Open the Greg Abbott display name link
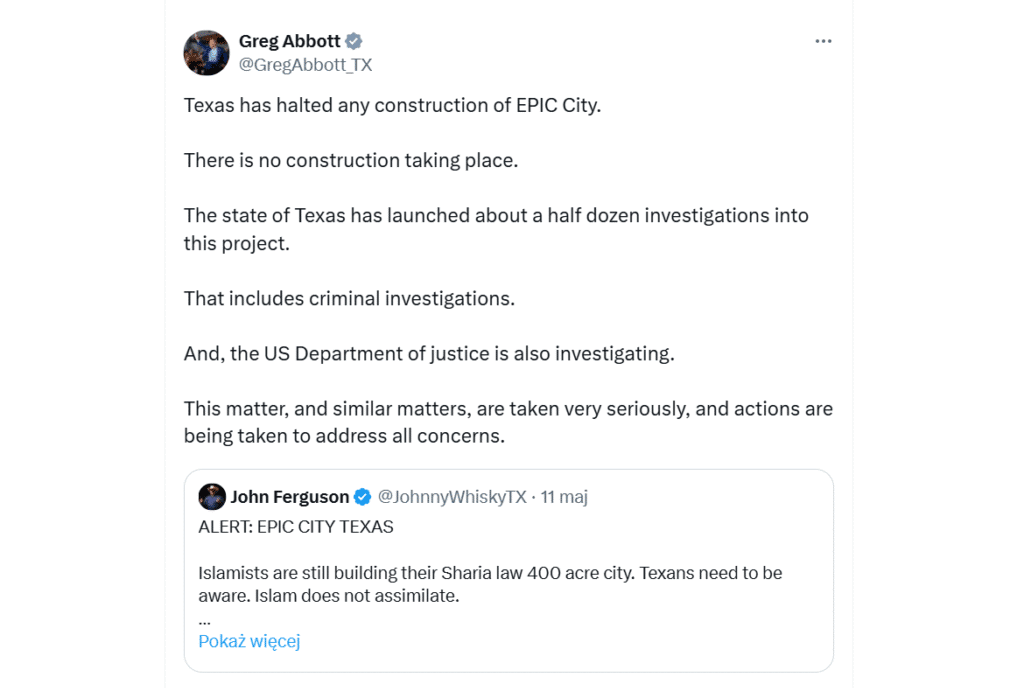 pyautogui.click(x=288, y=41)
